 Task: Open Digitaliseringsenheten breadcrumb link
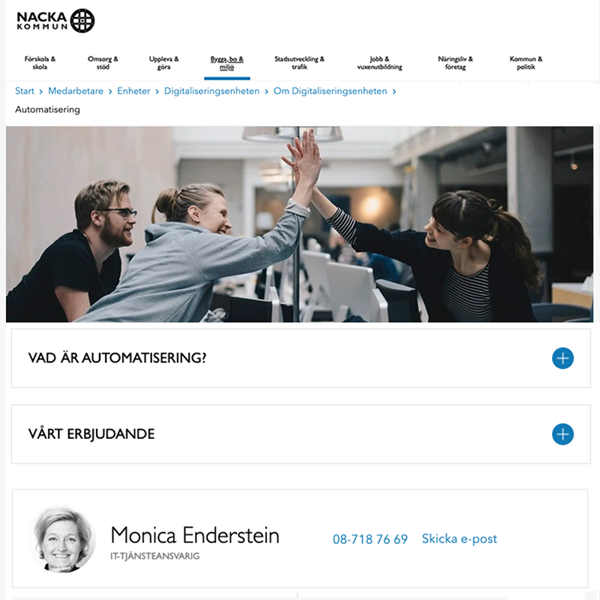pos(212,91)
